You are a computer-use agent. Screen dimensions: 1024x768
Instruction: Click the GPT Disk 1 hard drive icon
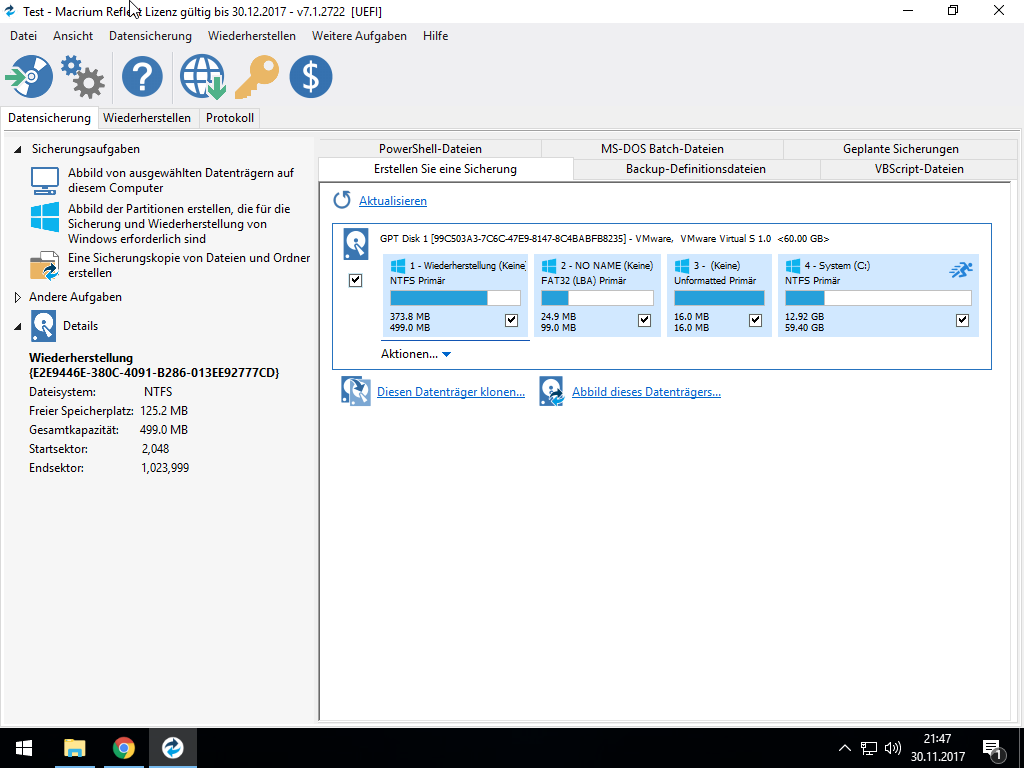click(356, 244)
